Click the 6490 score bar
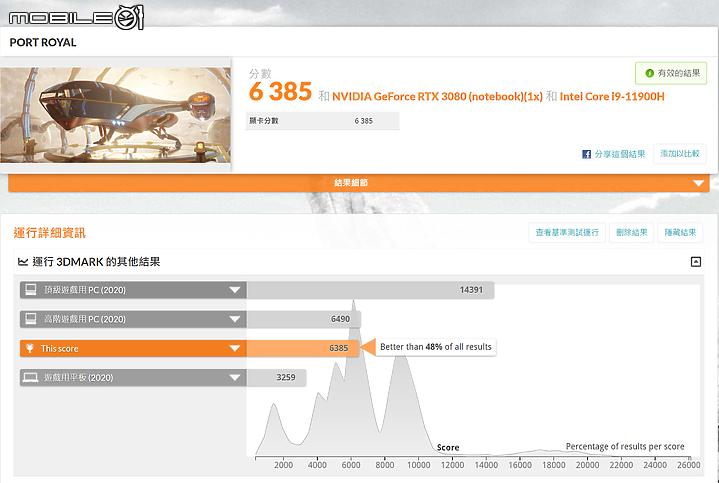Viewport: 719px width, 483px height. tap(304, 319)
